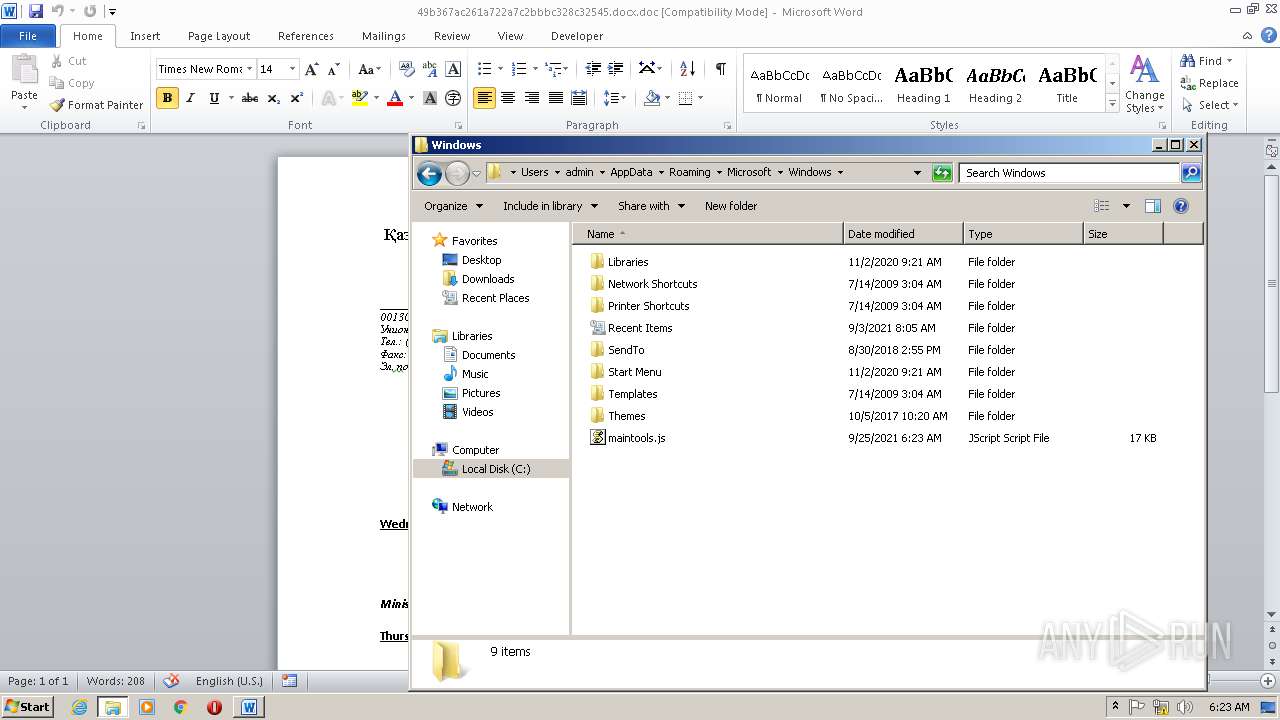This screenshot has height=720, width=1280.
Task: Toggle Underline formatting in Word ribbon
Action: tap(214, 98)
